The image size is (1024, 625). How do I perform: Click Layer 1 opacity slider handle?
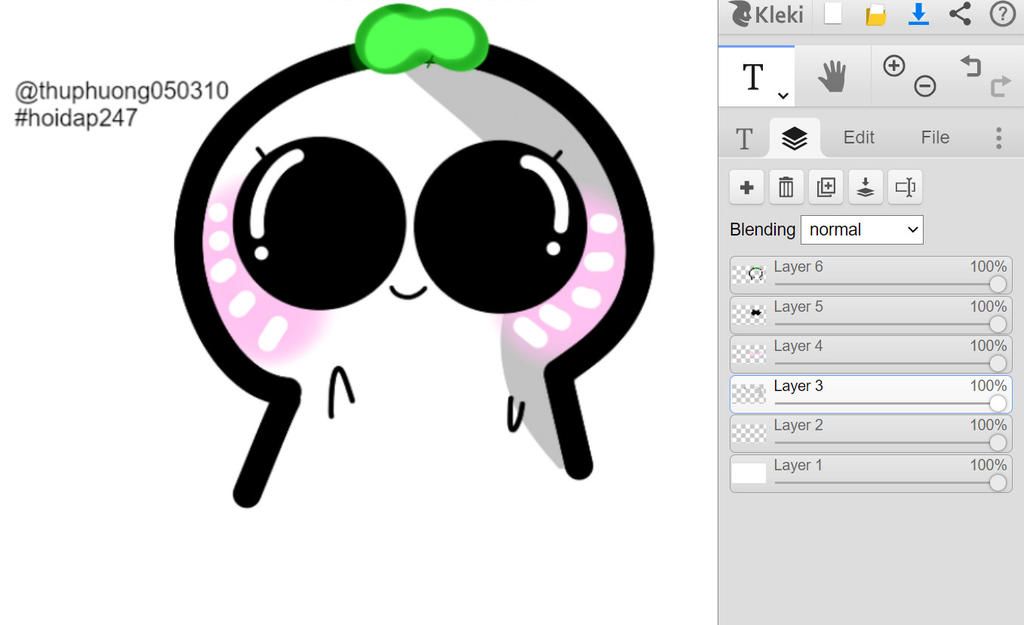coord(997,483)
